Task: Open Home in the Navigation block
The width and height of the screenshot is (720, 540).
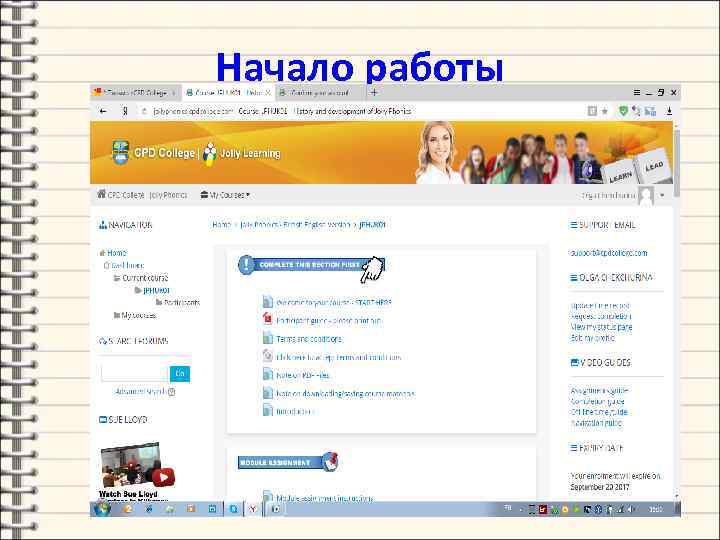Action: click(x=117, y=253)
